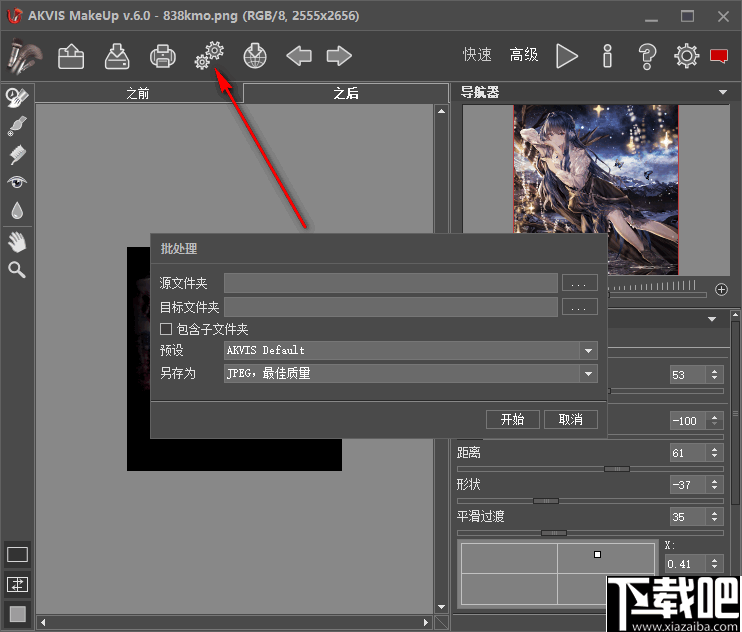
Task: Browse for 目标文件夹 with its '...' button
Action: click(580, 307)
